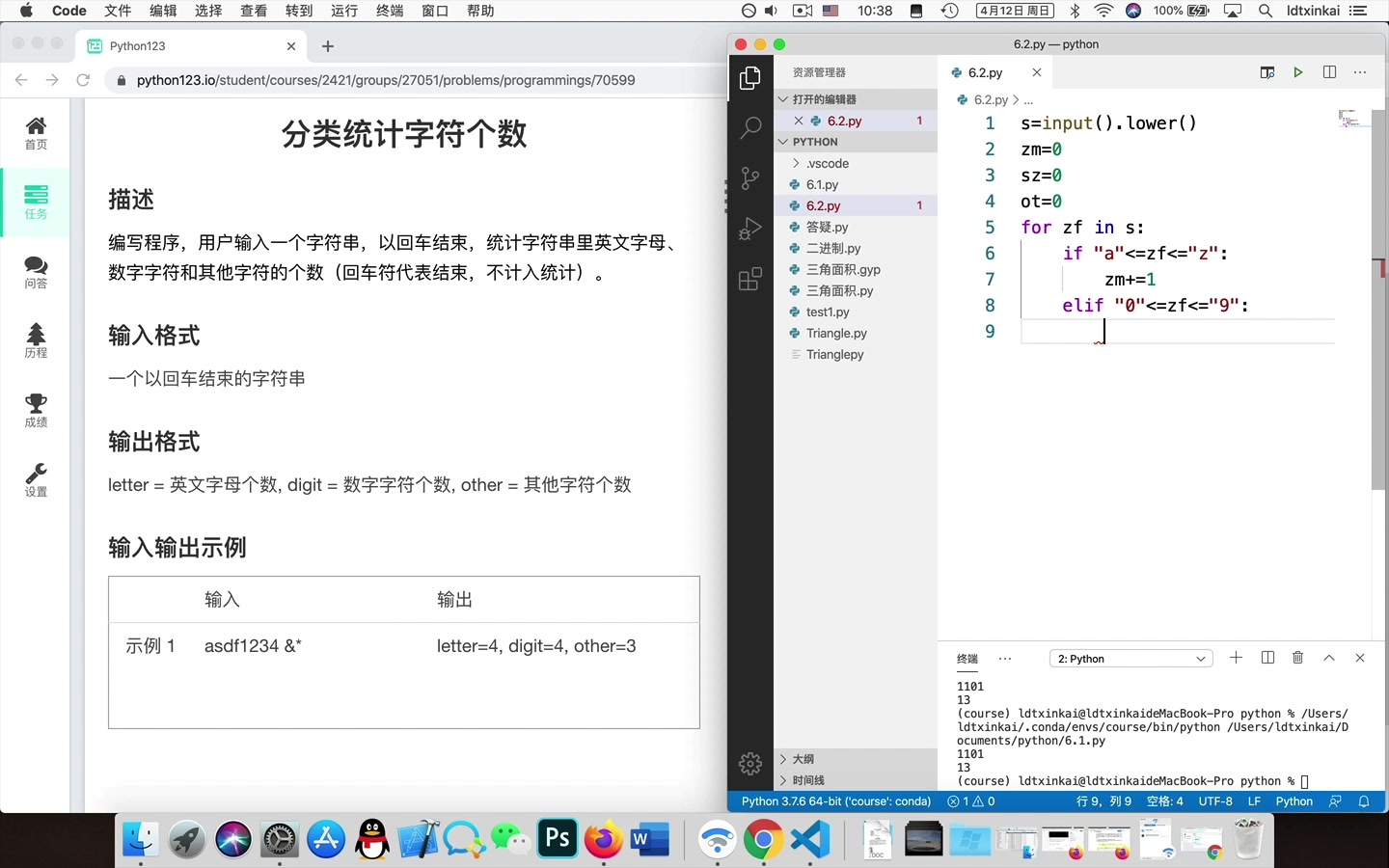The width and height of the screenshot is (1389, 868).
Task: Open the Search view in VS Code
Action: tap(750, 127)
